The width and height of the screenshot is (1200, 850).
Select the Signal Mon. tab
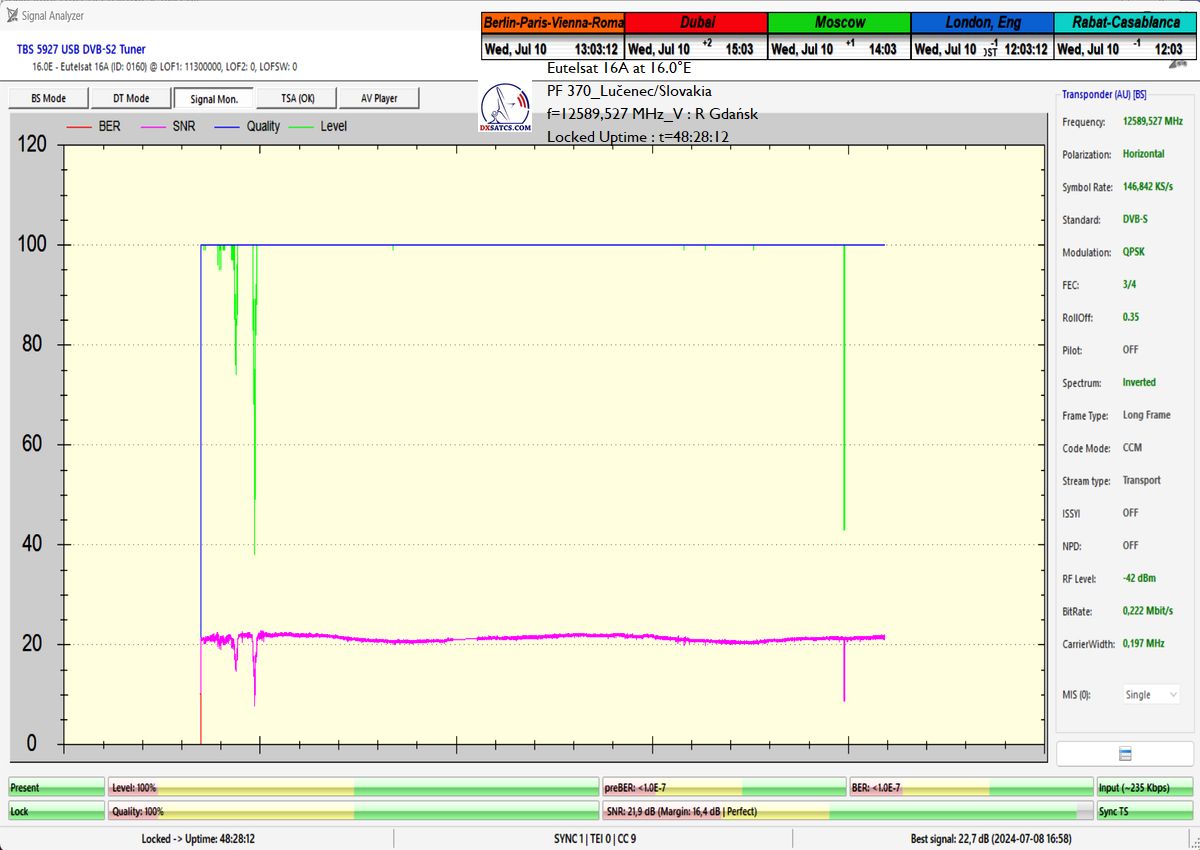coord(213,98)
